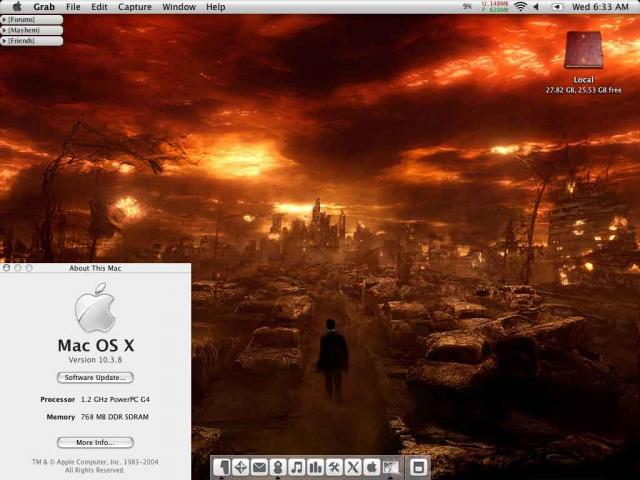The height and width of the screenshot is (480, 640).
Task: Open the Mail envelope icon in dock
Action: [259, 467]
